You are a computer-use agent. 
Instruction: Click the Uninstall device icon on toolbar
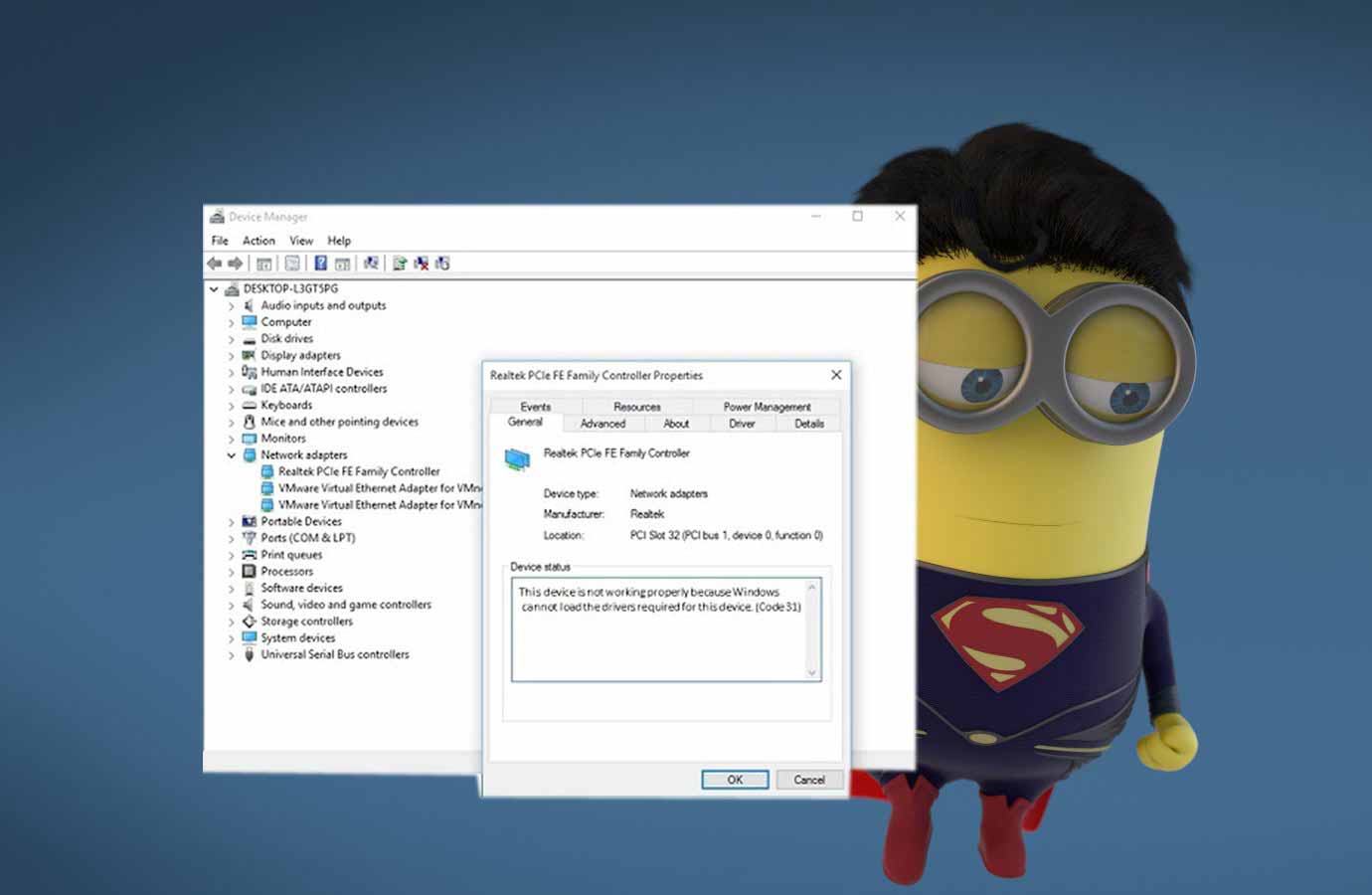pyautogui.click(x=421, y=263)
